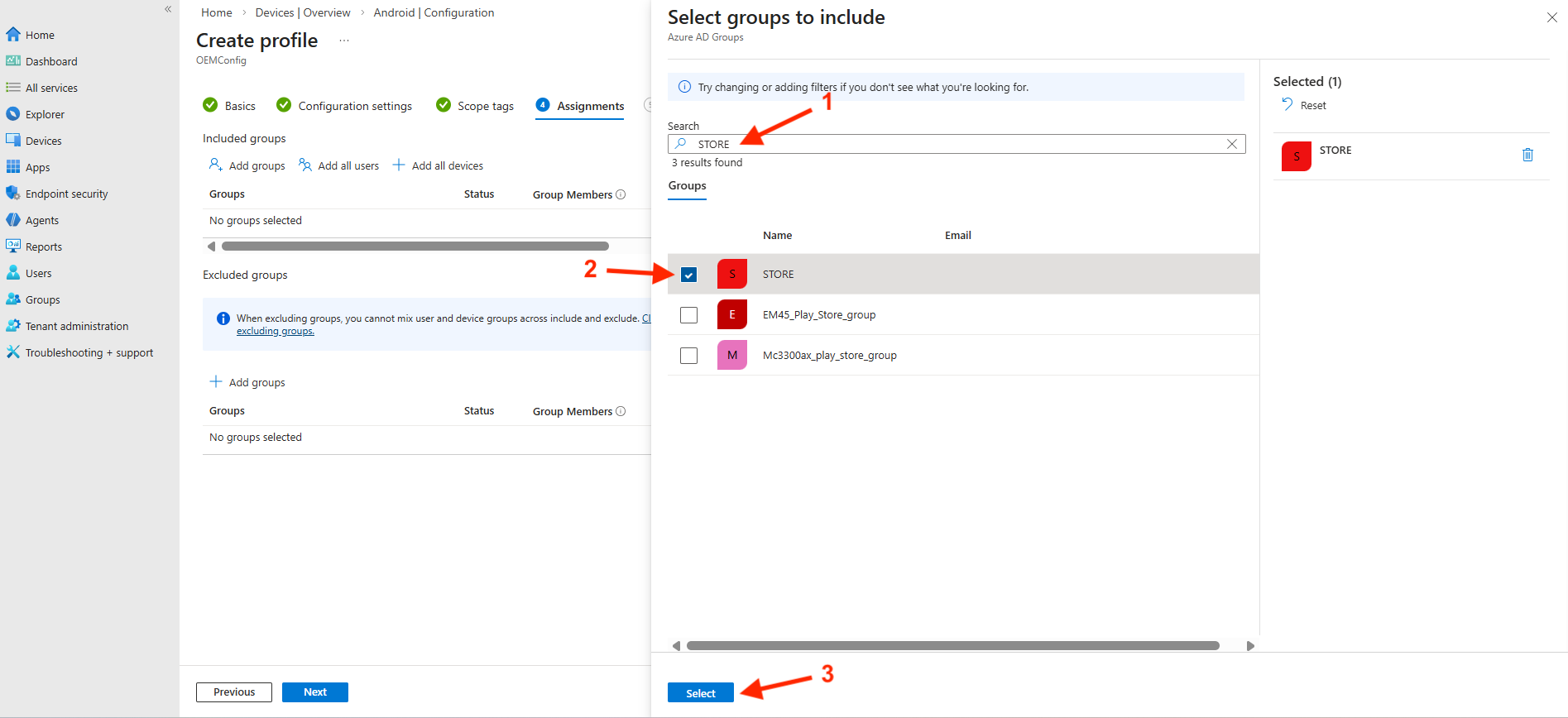
Task: Open the Explorer item in the sidebar
Action: point(45,114)
